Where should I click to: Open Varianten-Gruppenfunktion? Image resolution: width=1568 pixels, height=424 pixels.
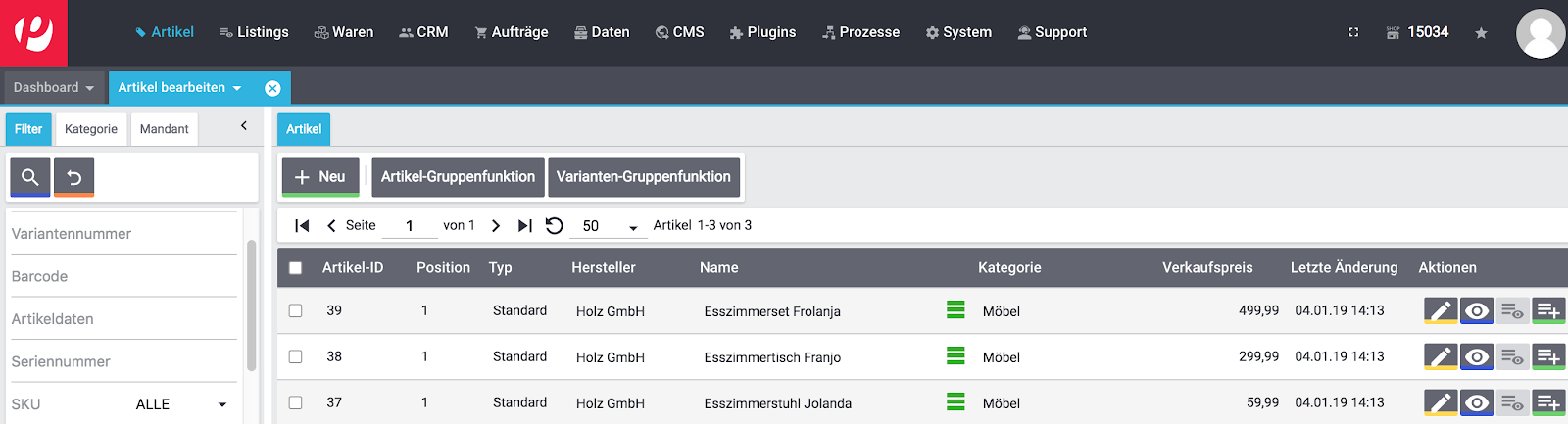(x=643, y=177)
